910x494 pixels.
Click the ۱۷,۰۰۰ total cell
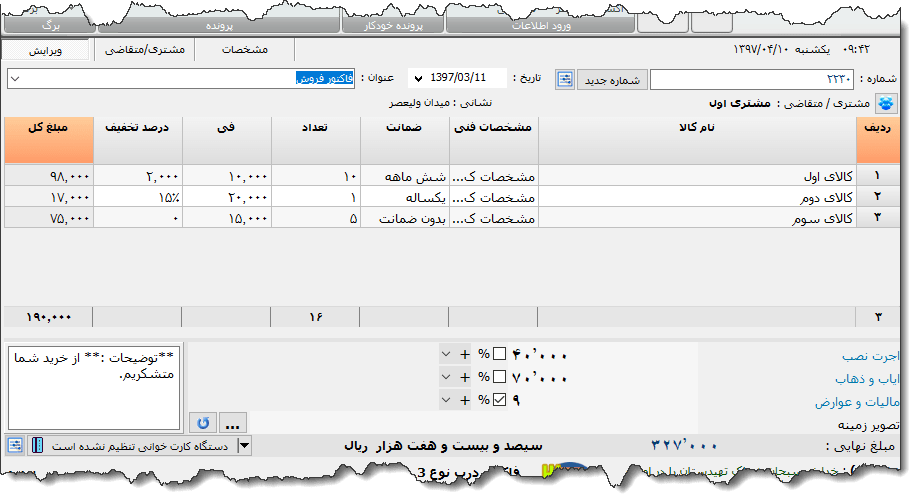49,197
